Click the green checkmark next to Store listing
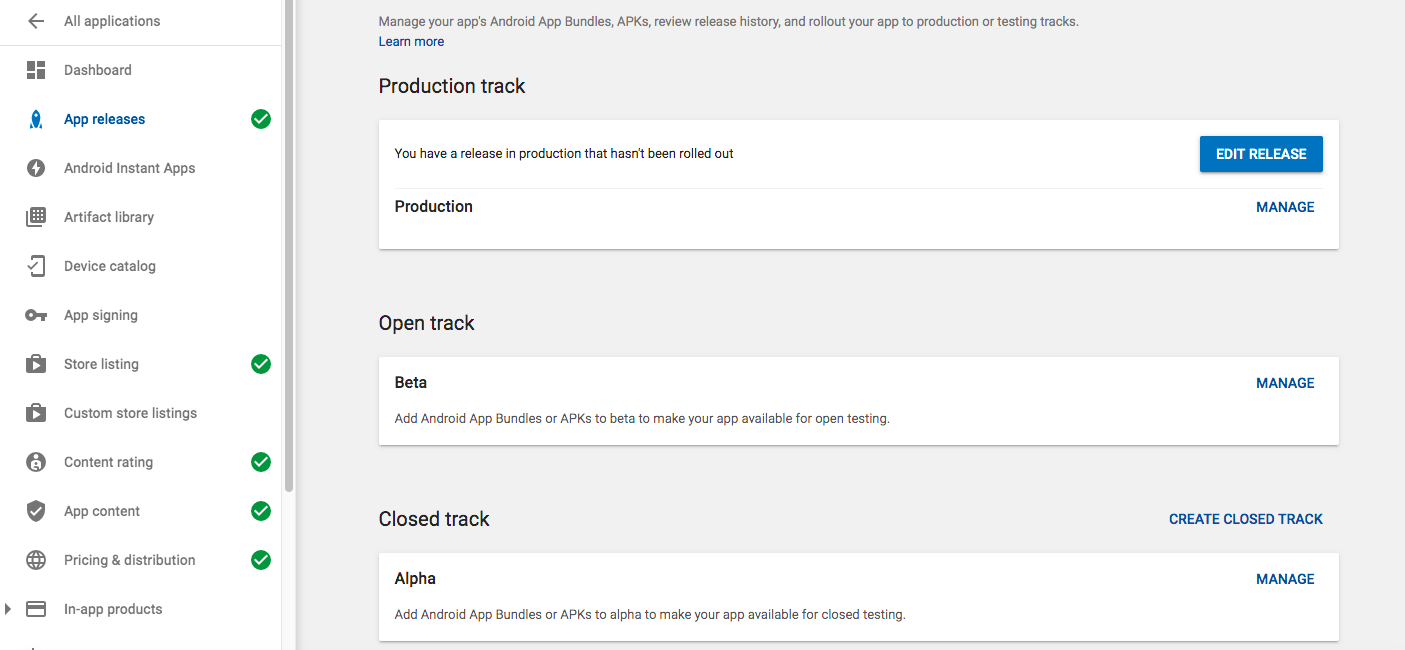 [x=261, y=364]
